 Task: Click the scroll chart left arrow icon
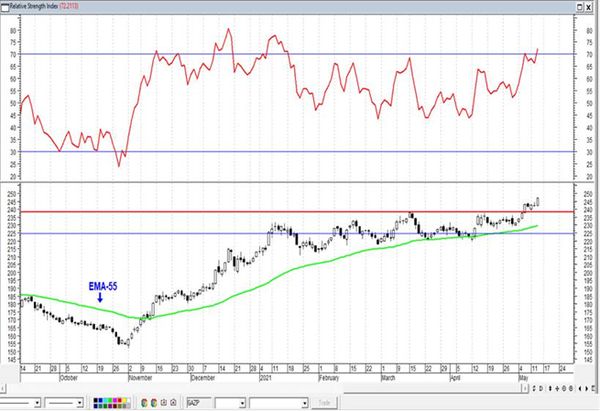tap(580, 388)
